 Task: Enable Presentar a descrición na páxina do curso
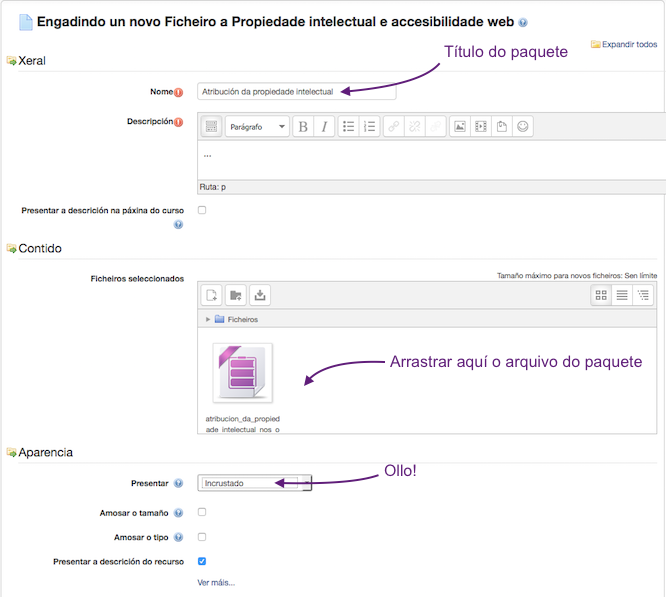click(202, 210)
